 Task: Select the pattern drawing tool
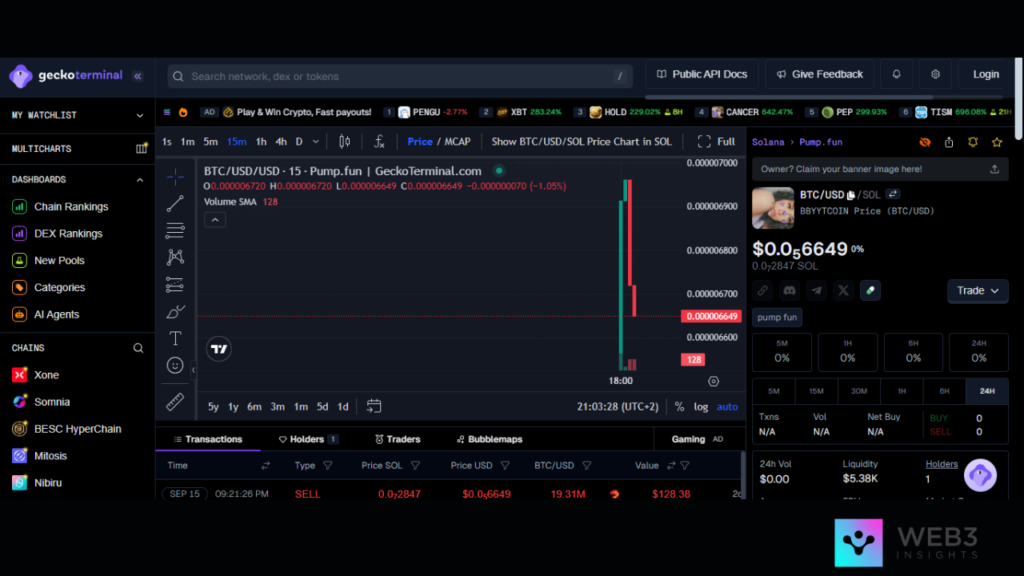175,257
